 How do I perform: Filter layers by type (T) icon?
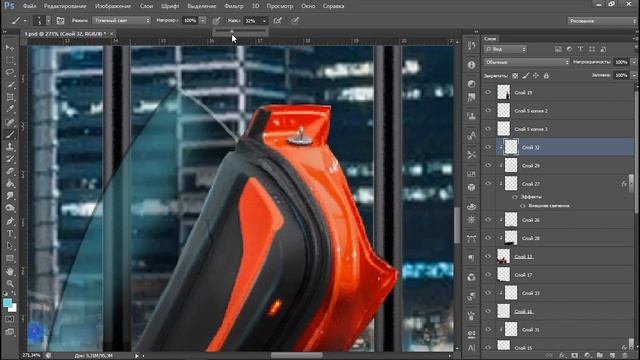(580, 49)
